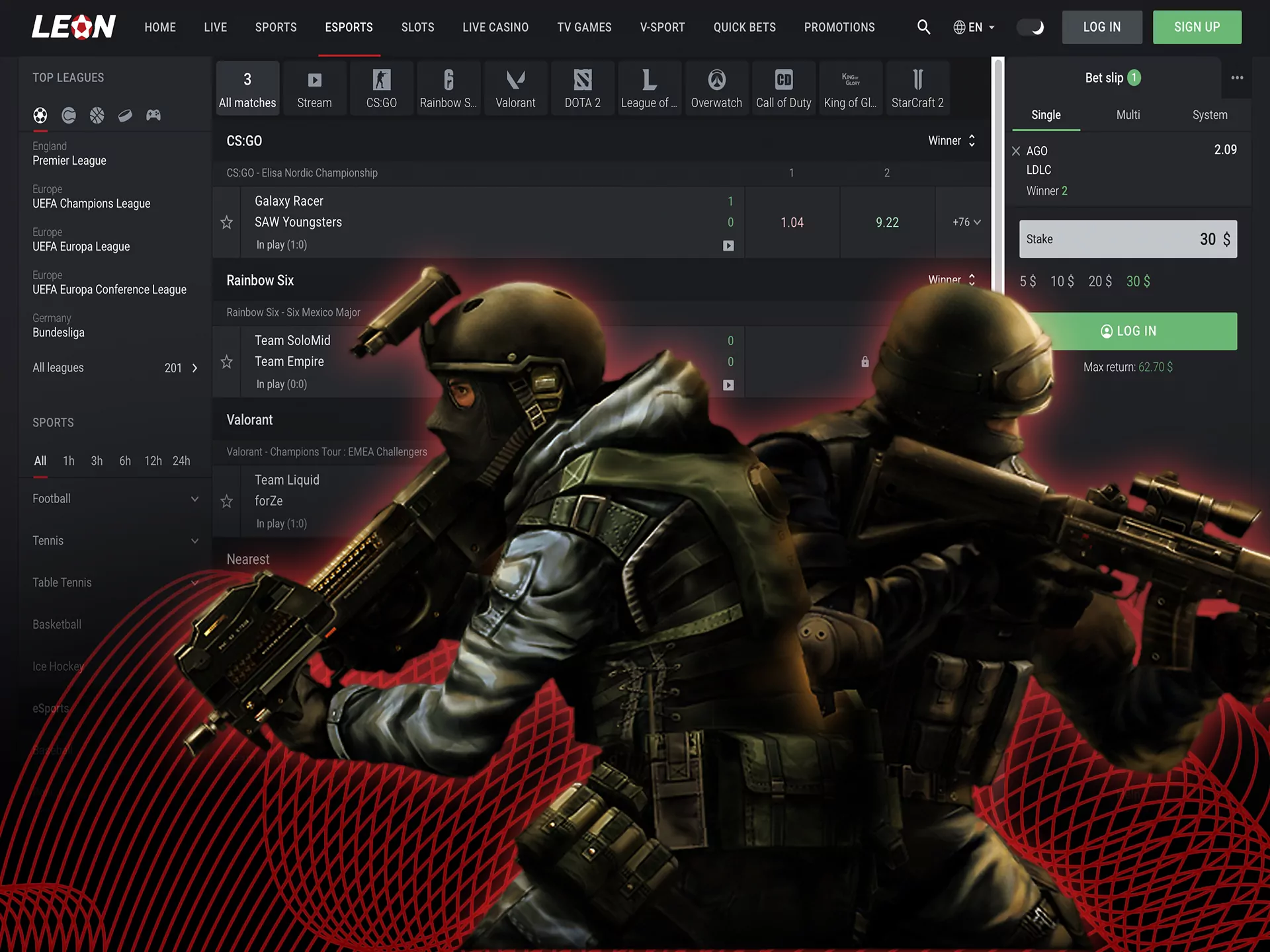Select the second sport icon in Top Leagues

click(x=69, y=116)
